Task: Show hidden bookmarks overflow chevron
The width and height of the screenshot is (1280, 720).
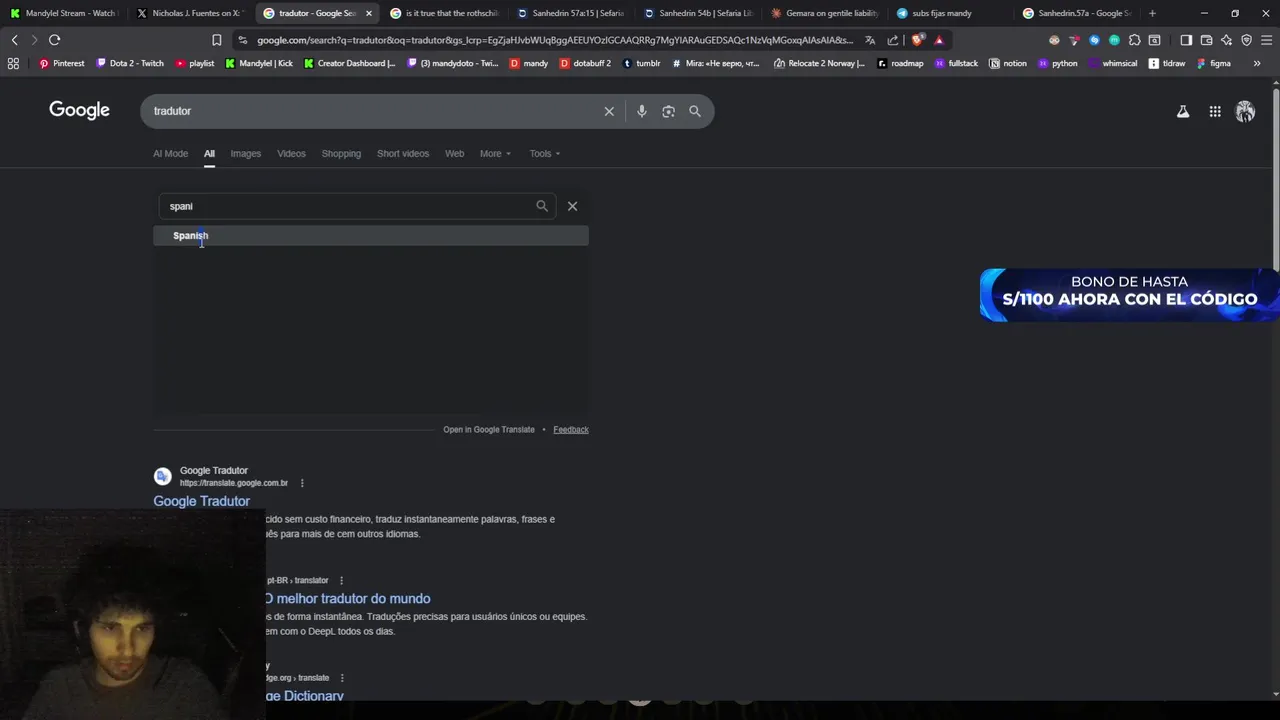Action: click(1257, 63)
